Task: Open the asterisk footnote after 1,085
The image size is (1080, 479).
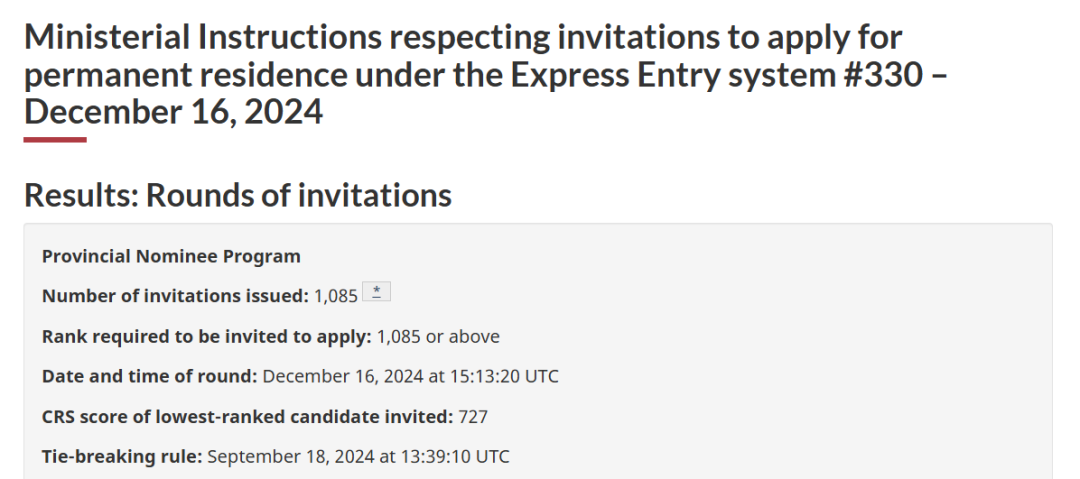Action: [x=376, y=292]
